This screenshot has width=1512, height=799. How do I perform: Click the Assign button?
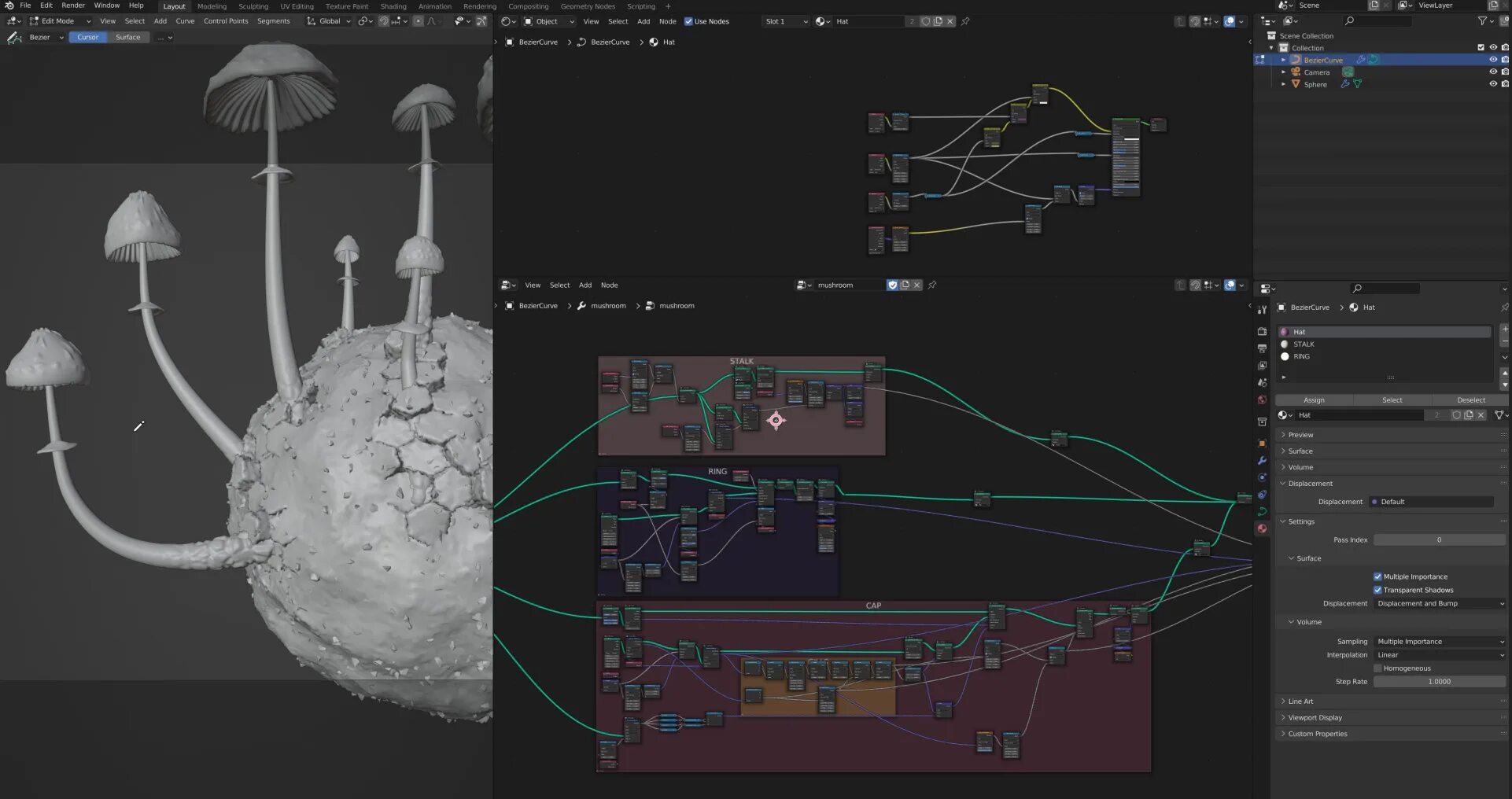(1314, 400)
